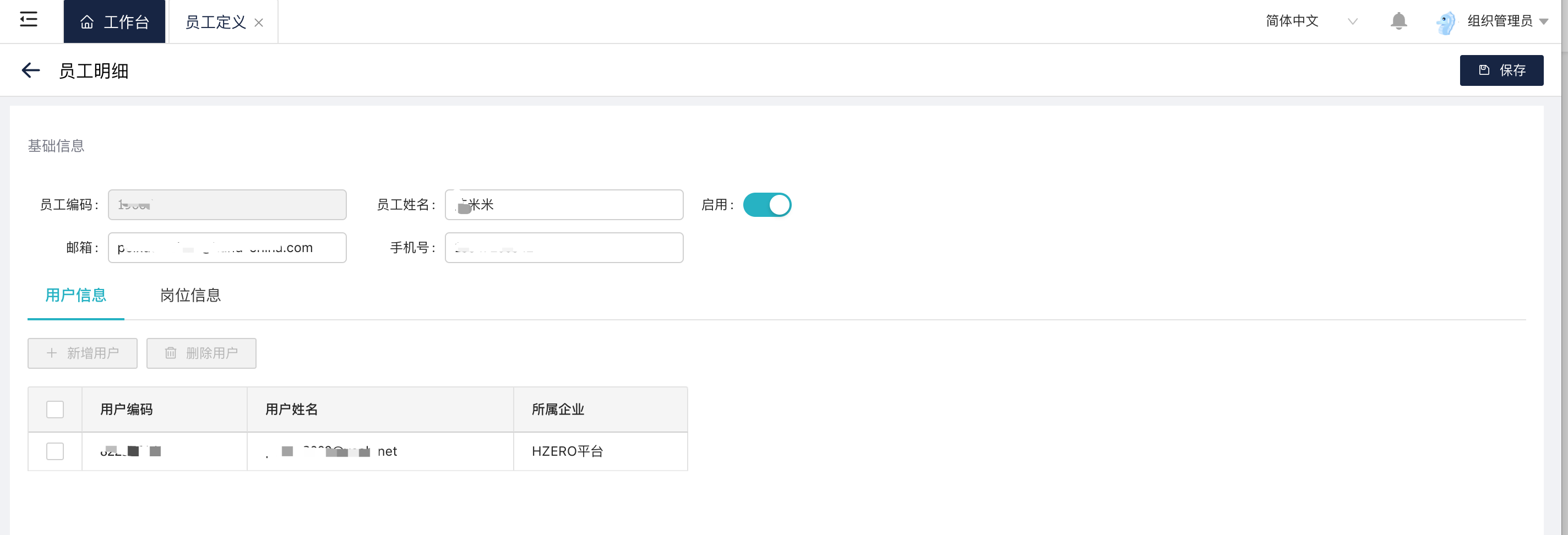The width and height of the screenshot is (1568, 535).
Task: Open the 简体中文 language dropdown
Action: pyautogui.click(x=1311, y=21)
